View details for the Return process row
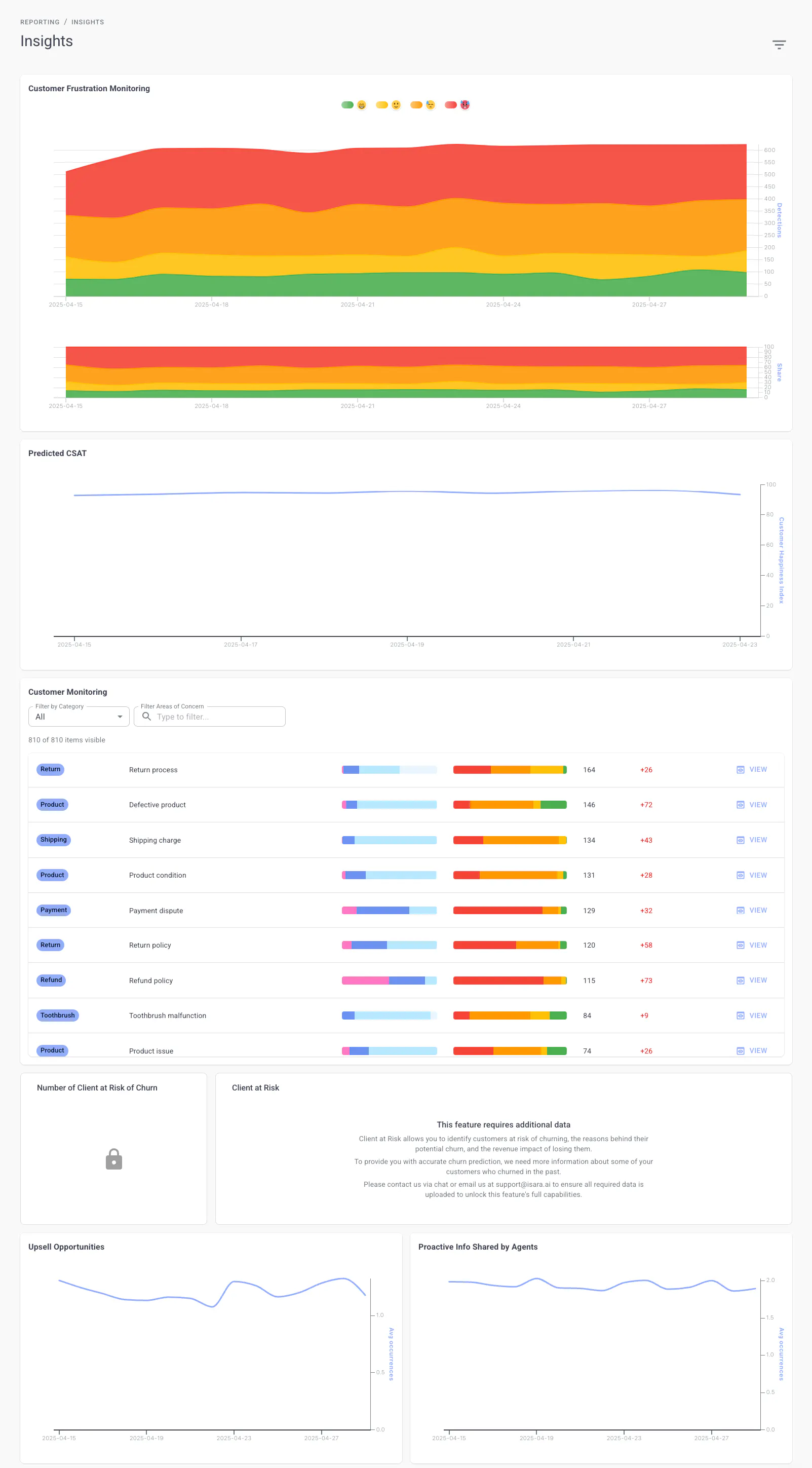Viewport: 812px width, 1468px height. coord(752,769)
